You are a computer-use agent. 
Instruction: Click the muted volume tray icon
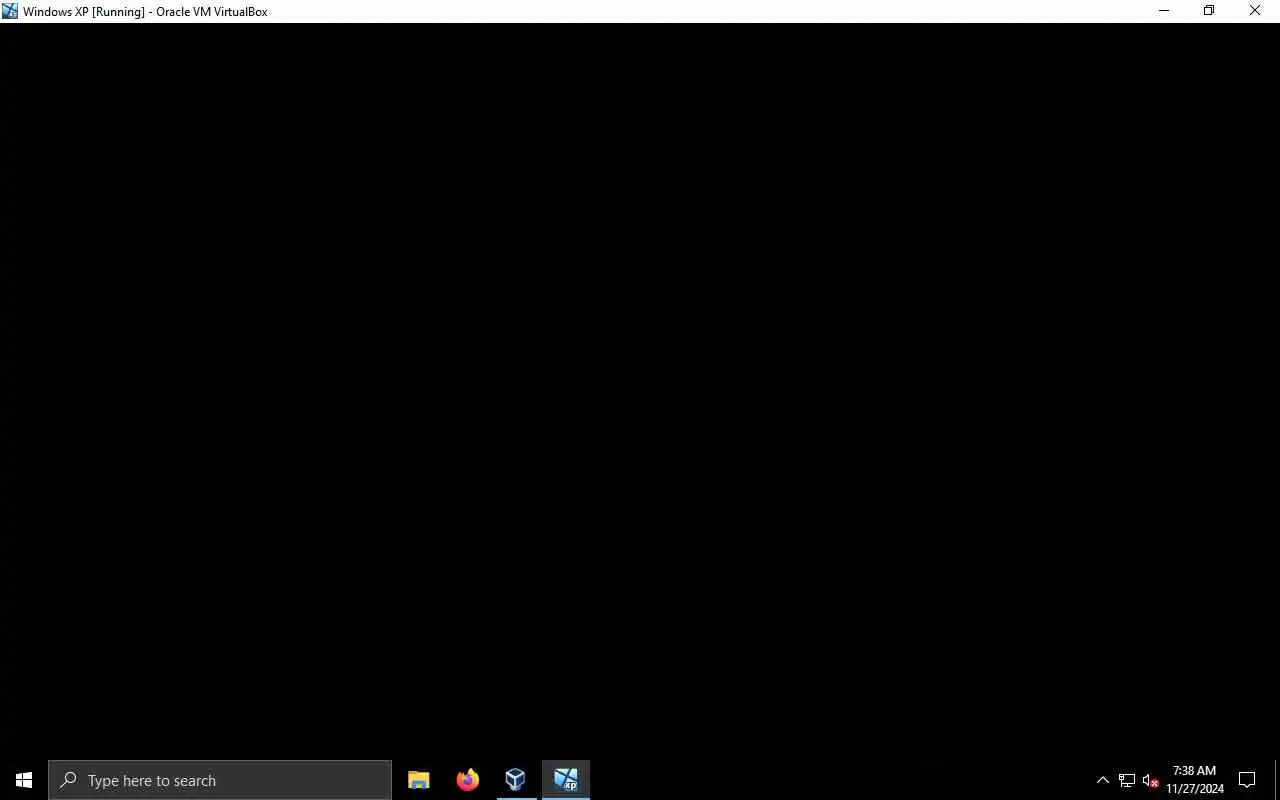[x=1150, y=780]
